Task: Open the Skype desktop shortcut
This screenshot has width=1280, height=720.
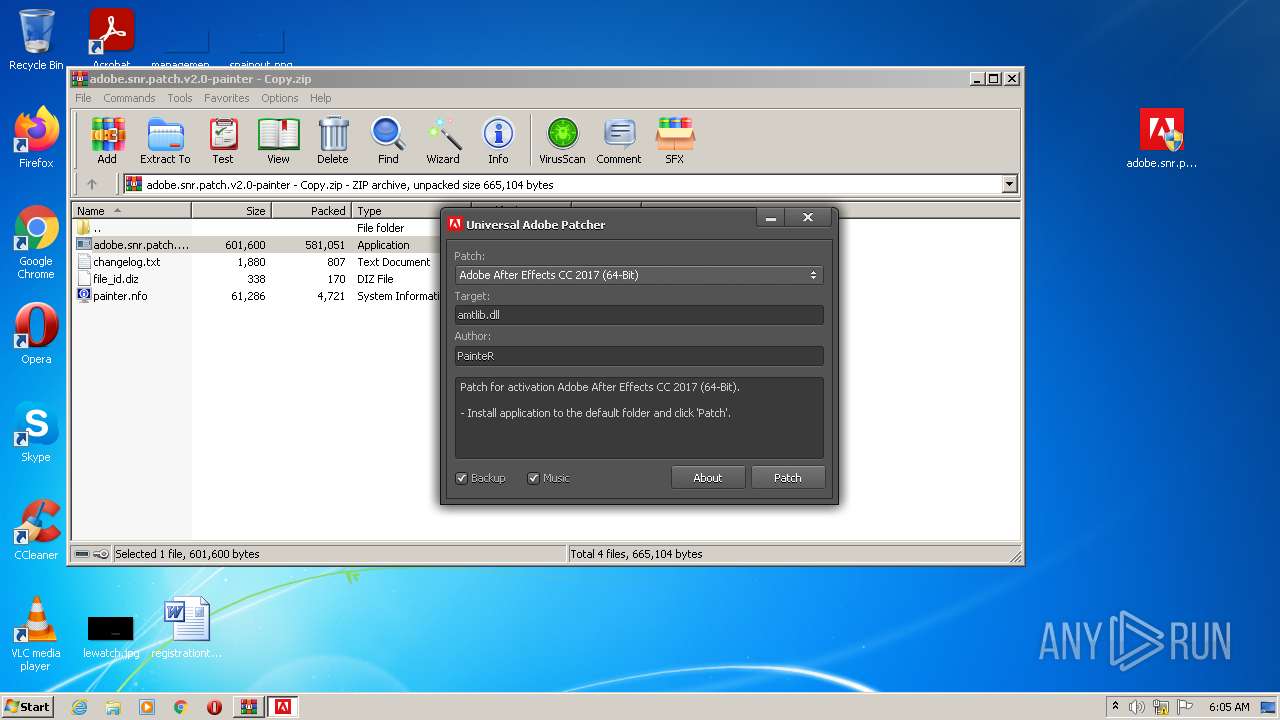Action: click(x=36, y=432)
